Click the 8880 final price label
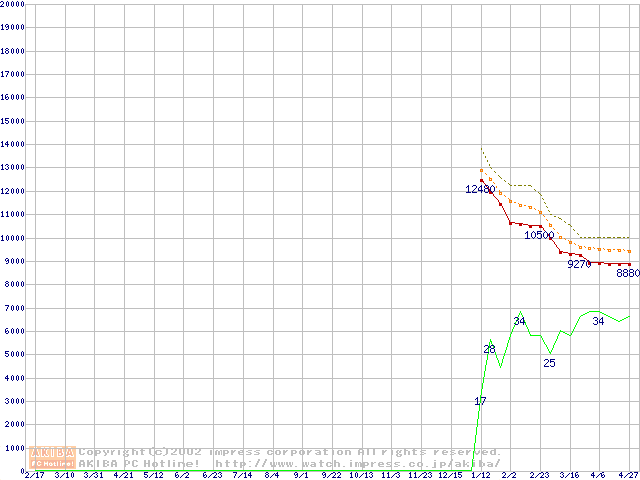This screenshot has width=640, height=480. pyautogui.click(x=627, y=273)
